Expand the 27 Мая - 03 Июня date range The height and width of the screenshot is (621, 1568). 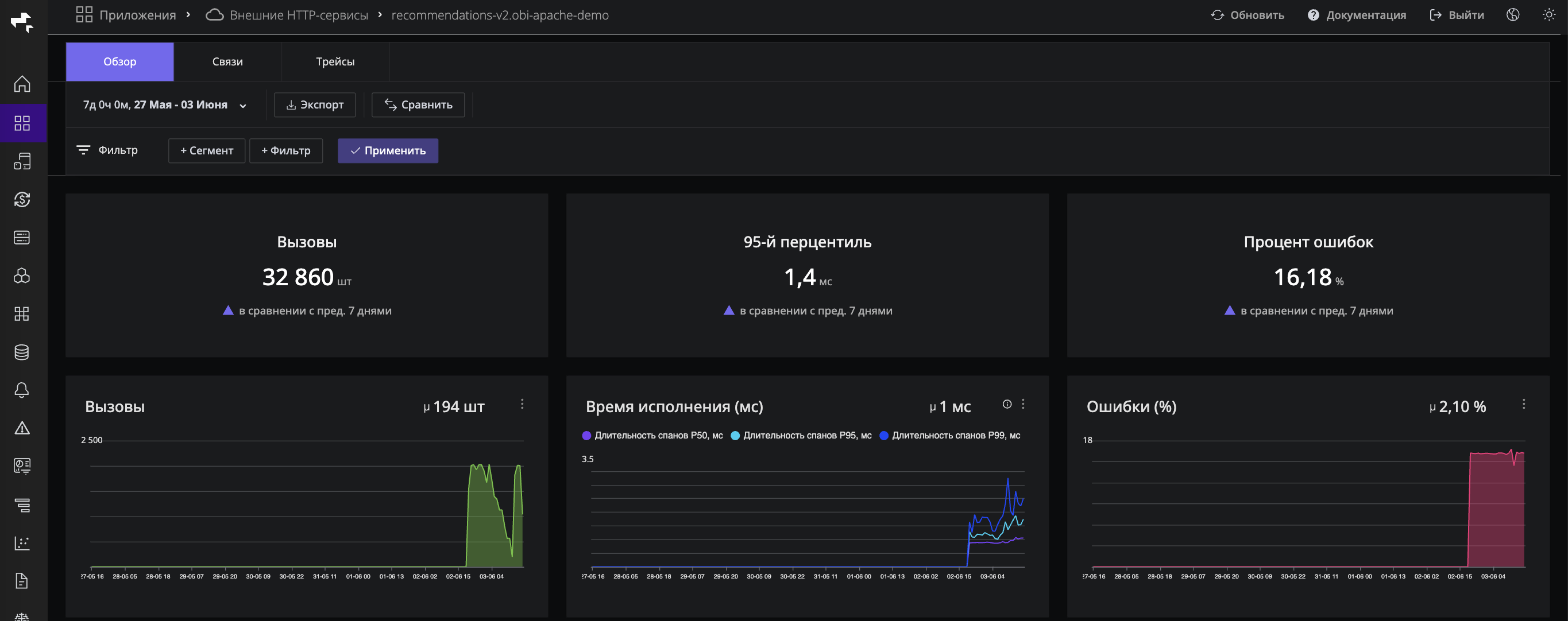(165, 104)
